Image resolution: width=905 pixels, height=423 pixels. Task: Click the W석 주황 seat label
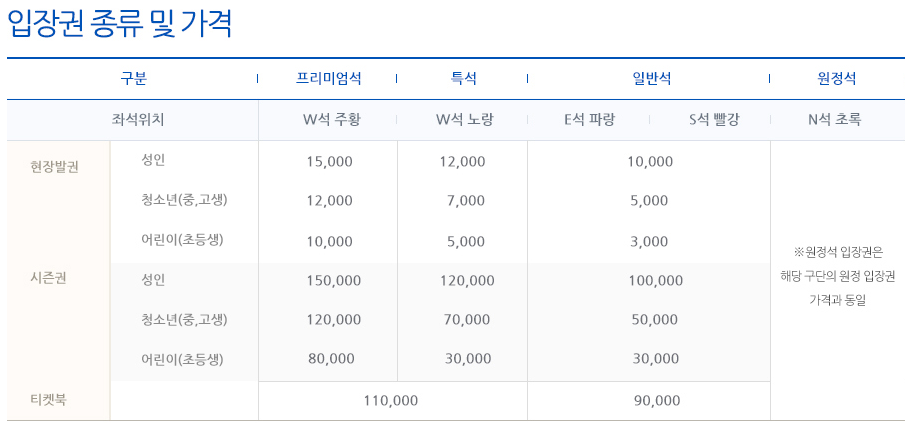pos(331,120)
